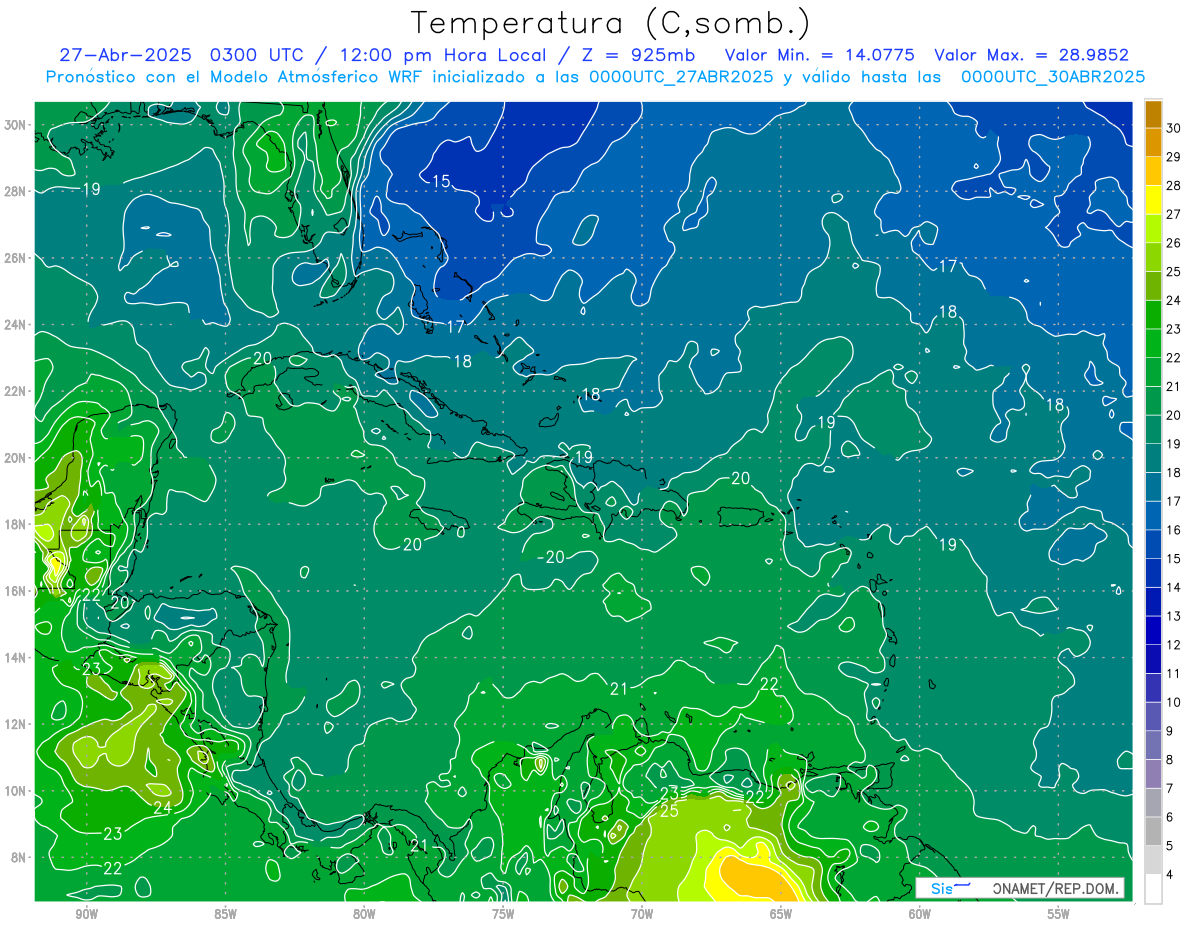Click the "30N" latitude axis label
The image size is (1200, 927).
click(x=17, y=125)
